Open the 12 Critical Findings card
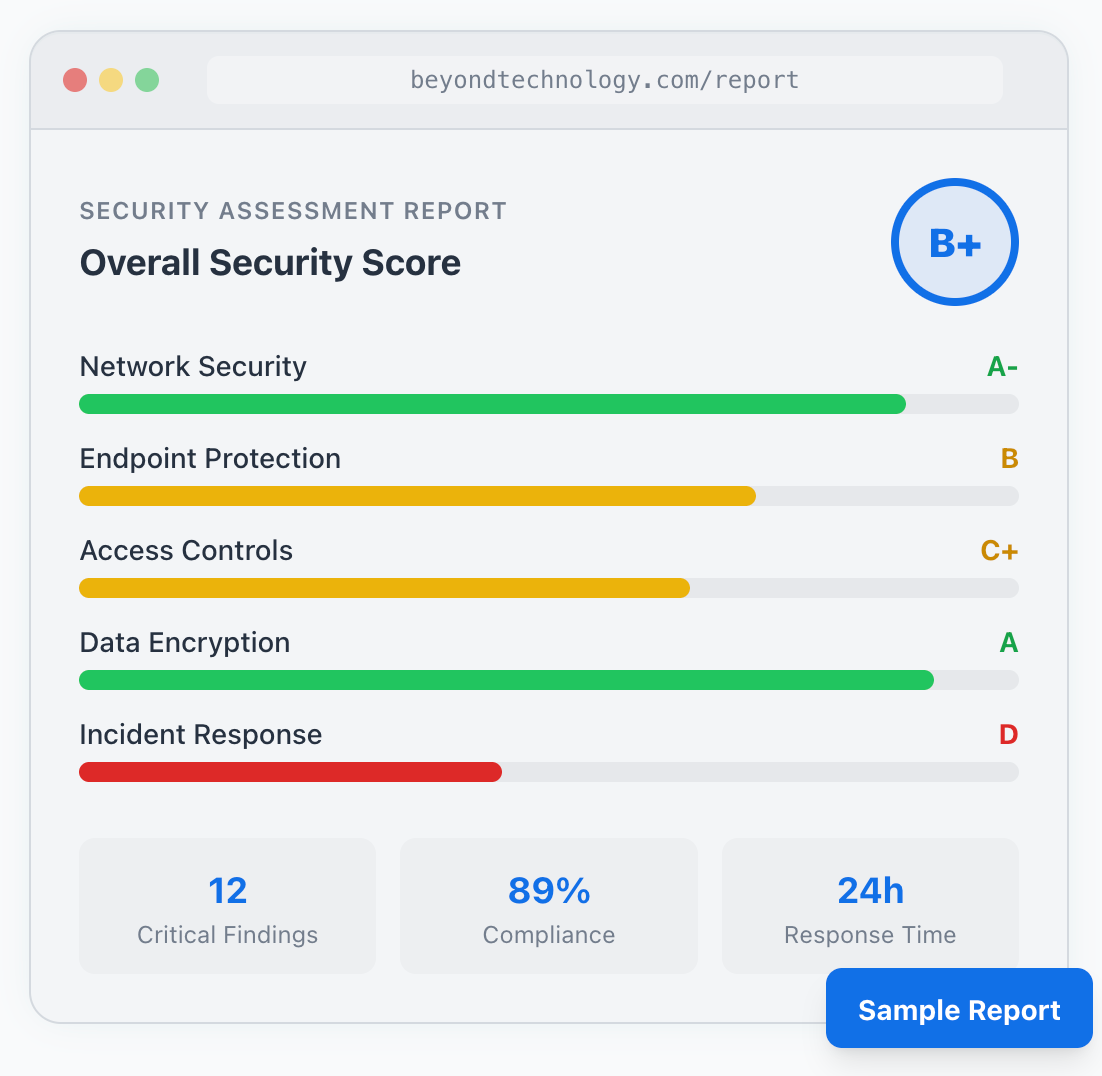Viewport: 1102px width, 1076px height. (227, 906)
